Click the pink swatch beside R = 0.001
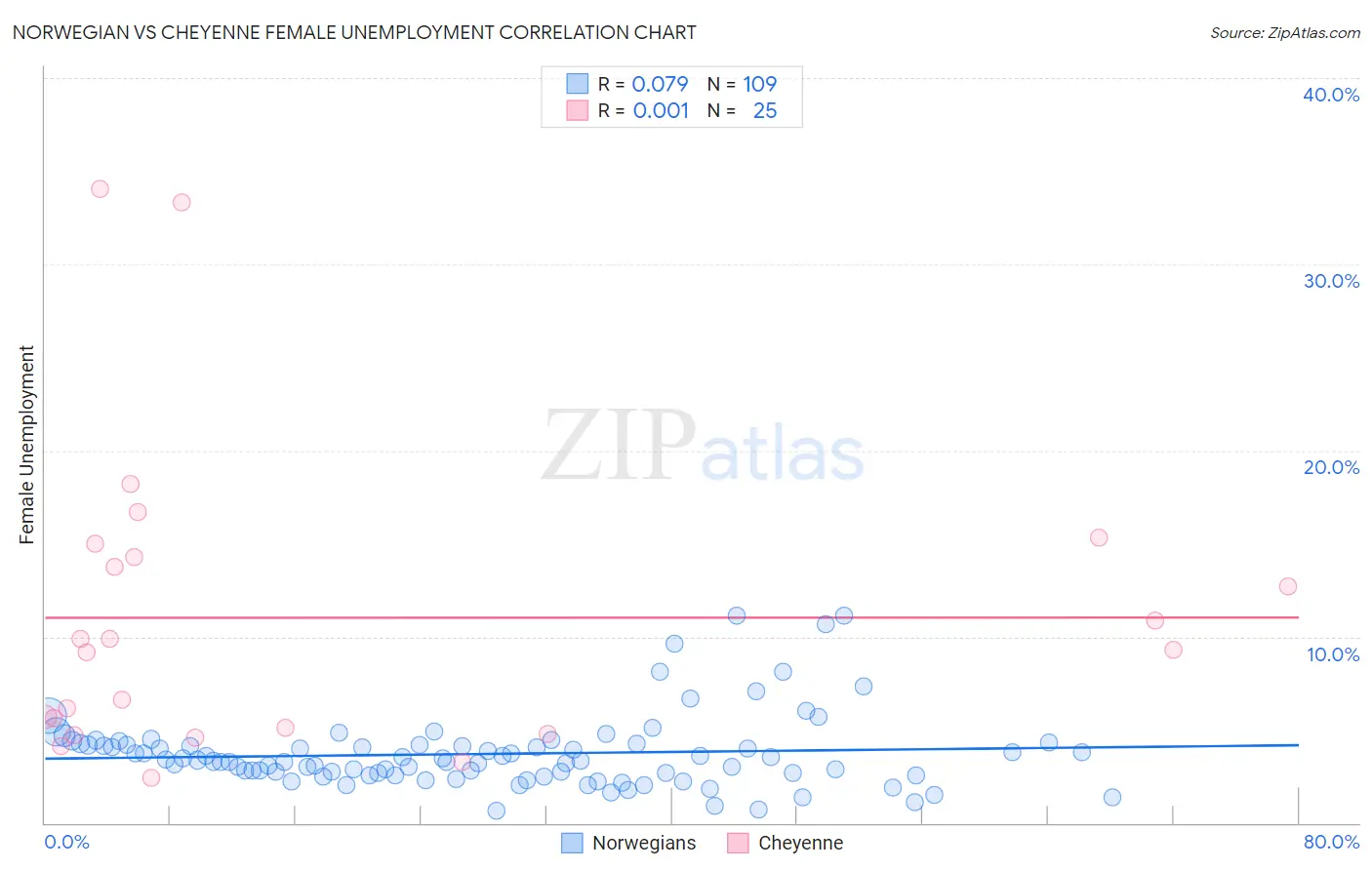Viewport: 1372px width, 870px height. pyautogui.click(x=578, y=110)
